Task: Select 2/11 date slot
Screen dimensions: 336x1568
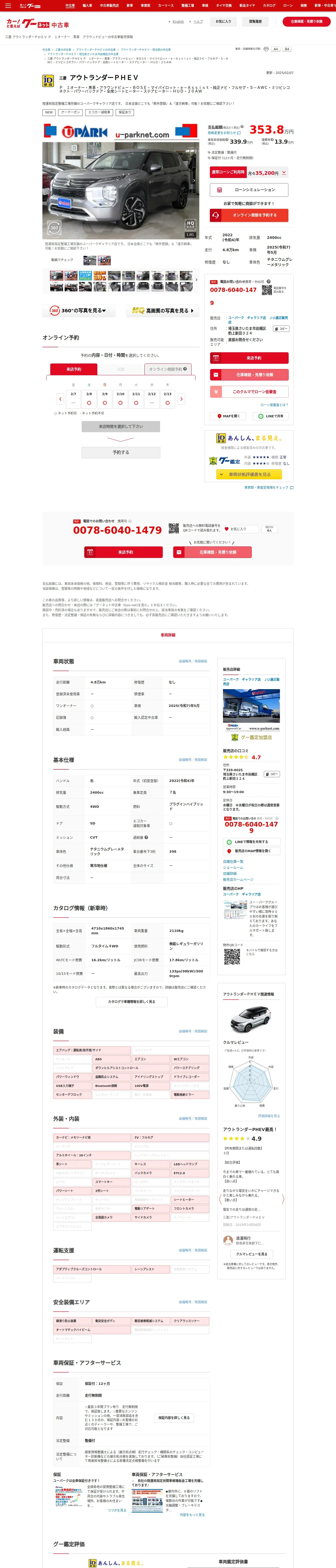Action: [x=136, y=399]
